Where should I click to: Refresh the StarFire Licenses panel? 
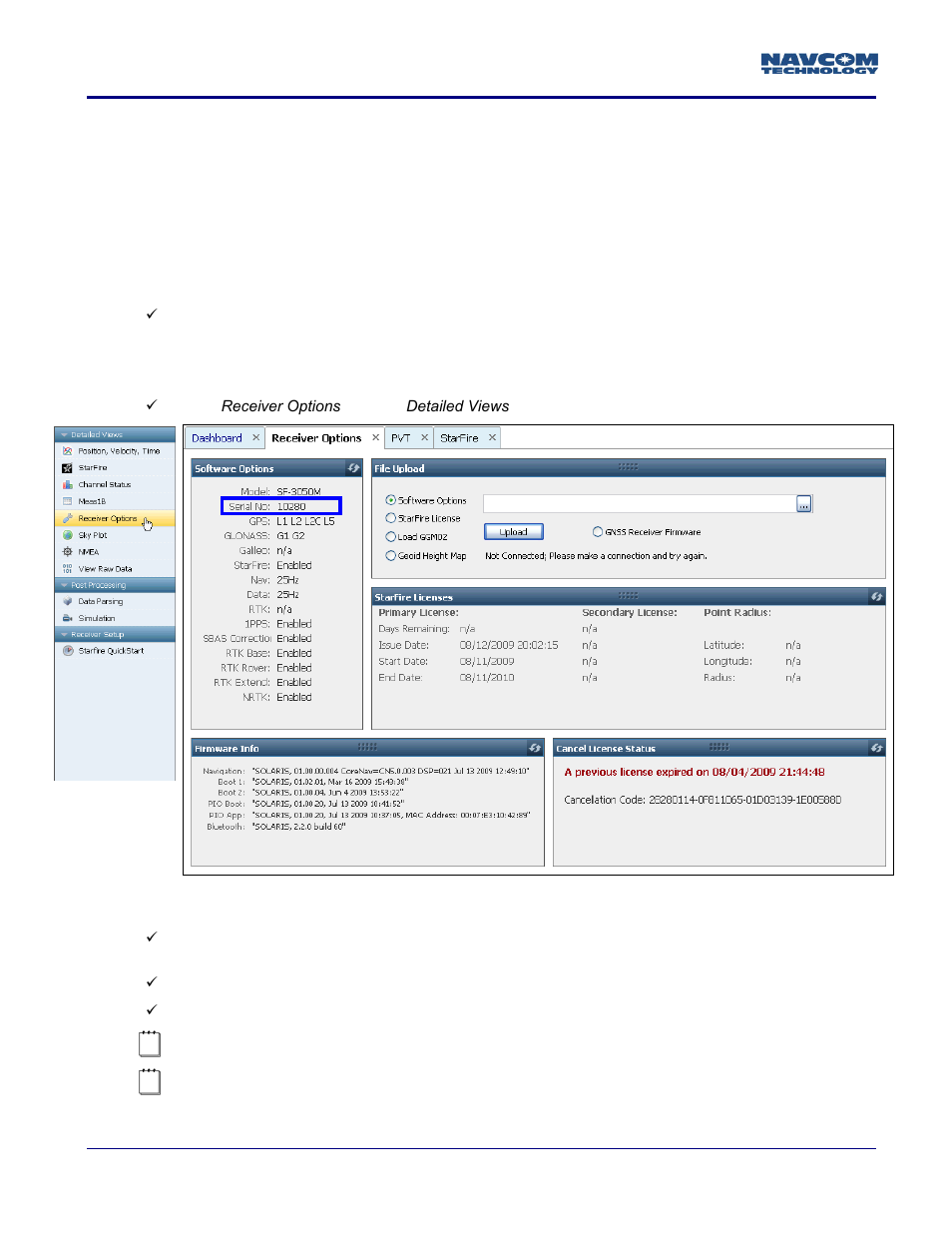(876, 597)
